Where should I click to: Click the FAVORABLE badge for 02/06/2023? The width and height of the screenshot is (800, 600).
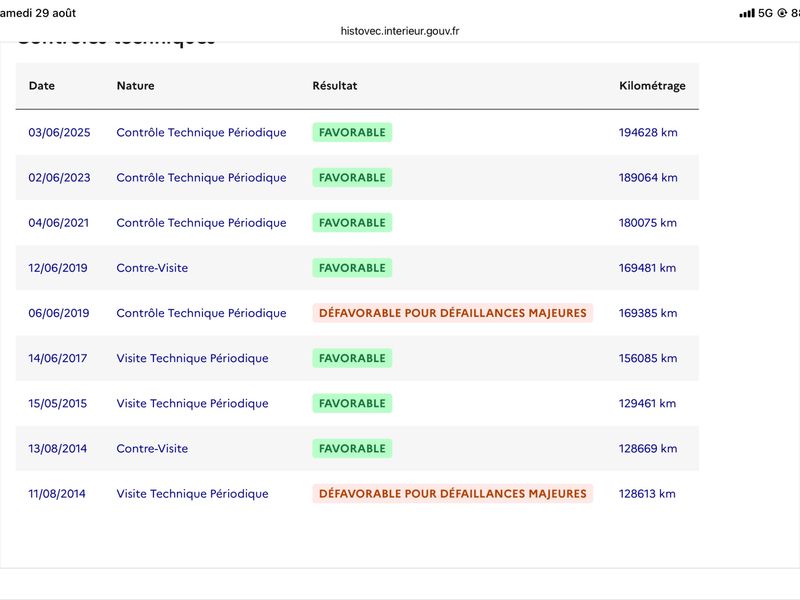[352, 178]
